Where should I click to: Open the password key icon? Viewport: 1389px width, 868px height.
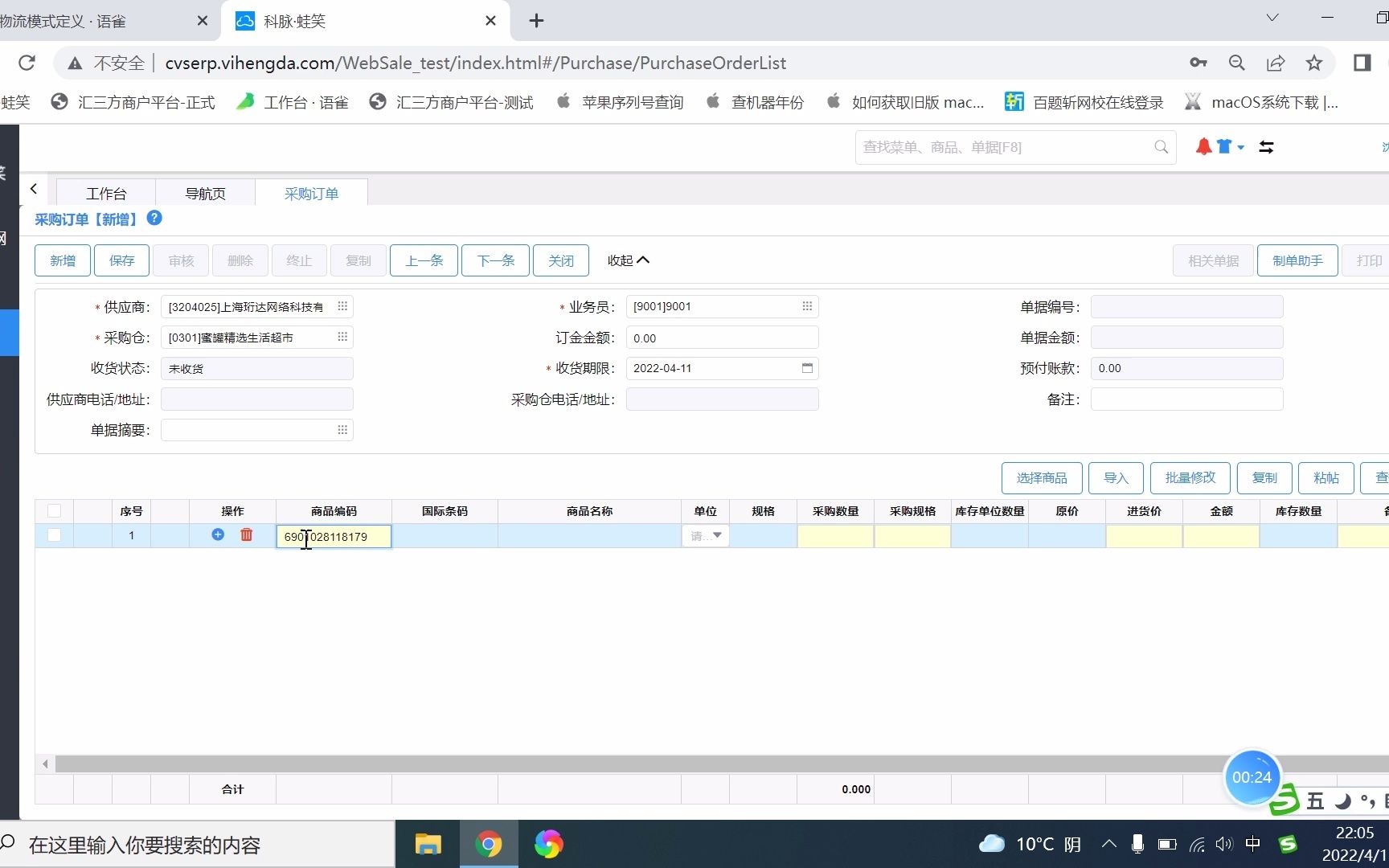point(1198,63)
